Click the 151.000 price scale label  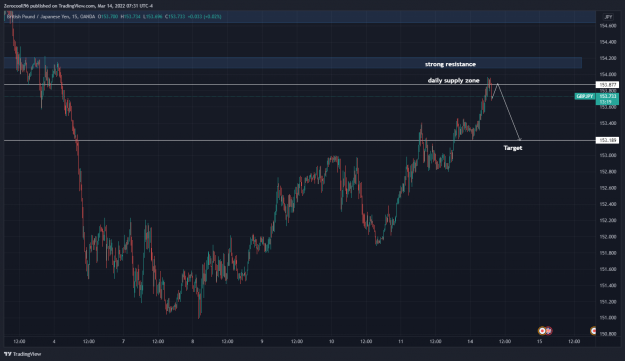tap(607, 318)
